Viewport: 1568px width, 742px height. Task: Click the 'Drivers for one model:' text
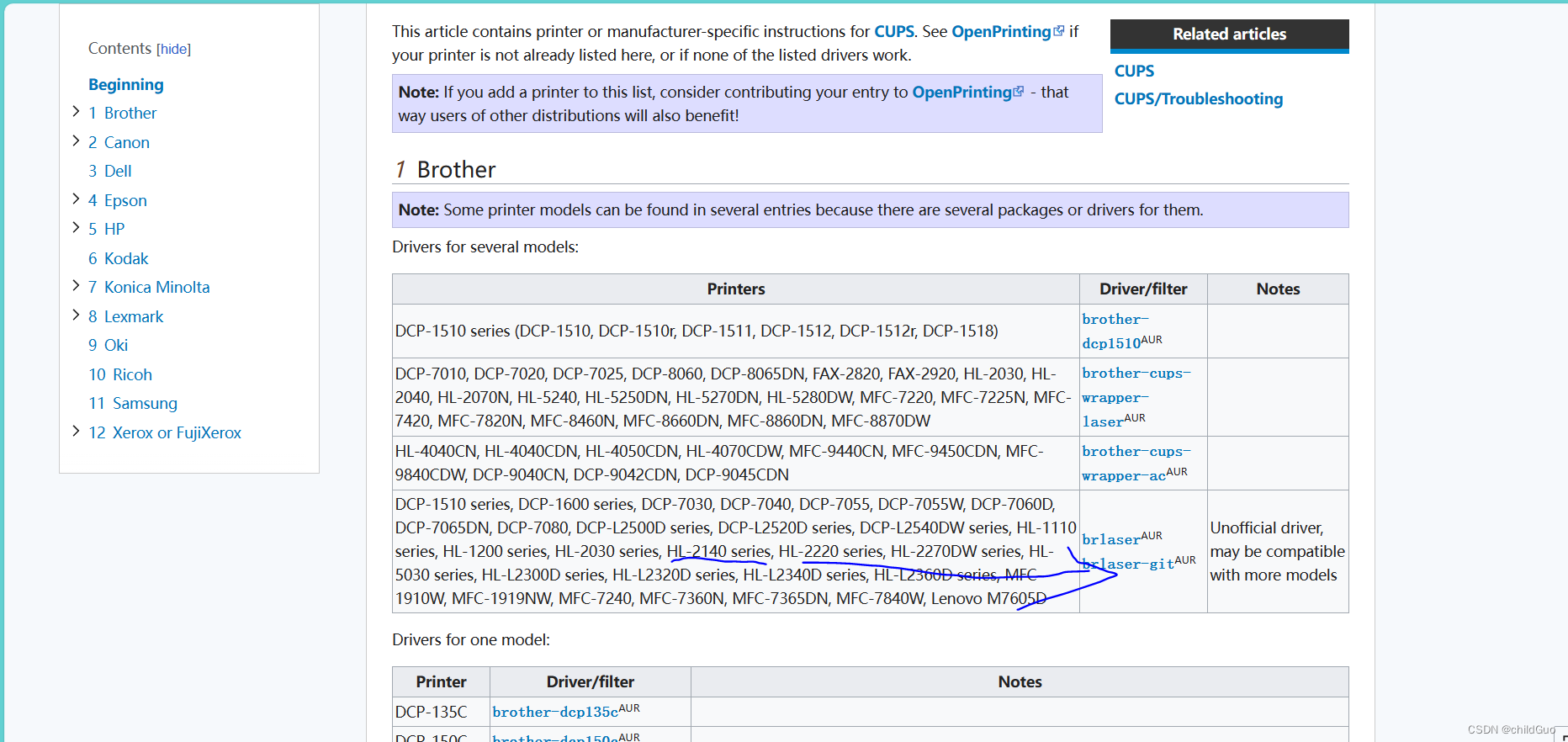[471, 639]
